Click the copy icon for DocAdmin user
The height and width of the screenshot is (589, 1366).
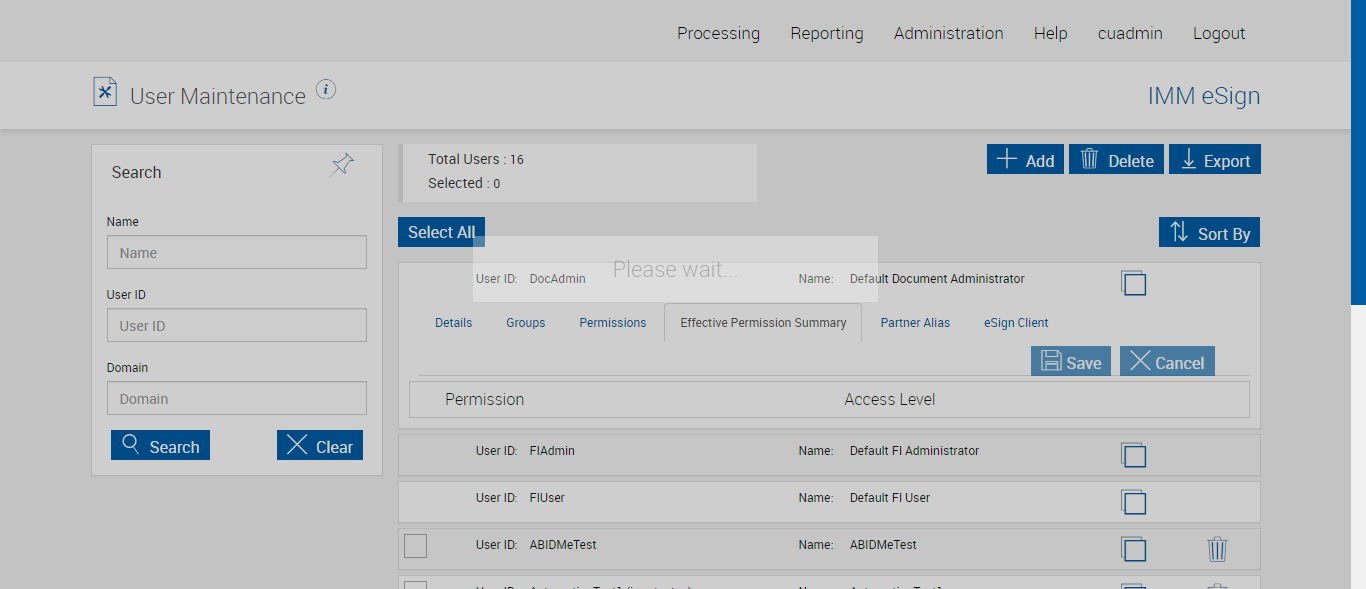[x=1133, y=283]
